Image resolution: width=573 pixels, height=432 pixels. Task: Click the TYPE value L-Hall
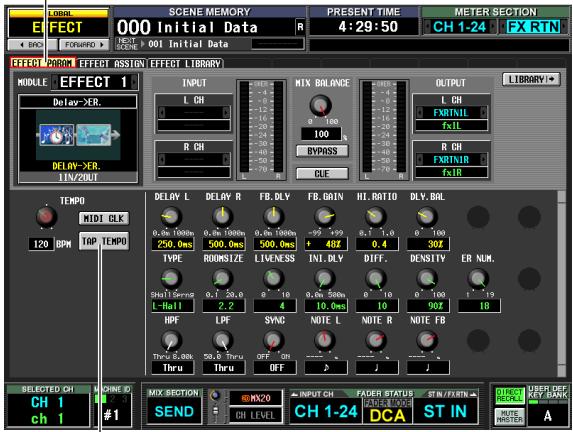pos(172,306)
